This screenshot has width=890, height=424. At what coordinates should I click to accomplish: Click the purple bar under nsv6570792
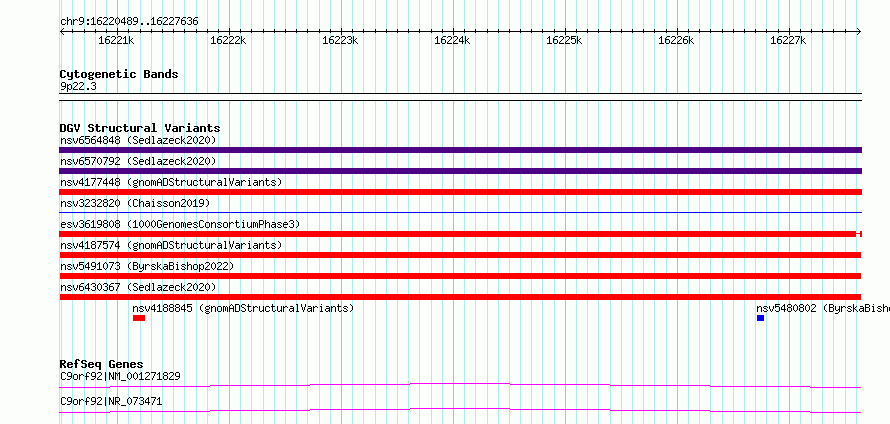460,171
